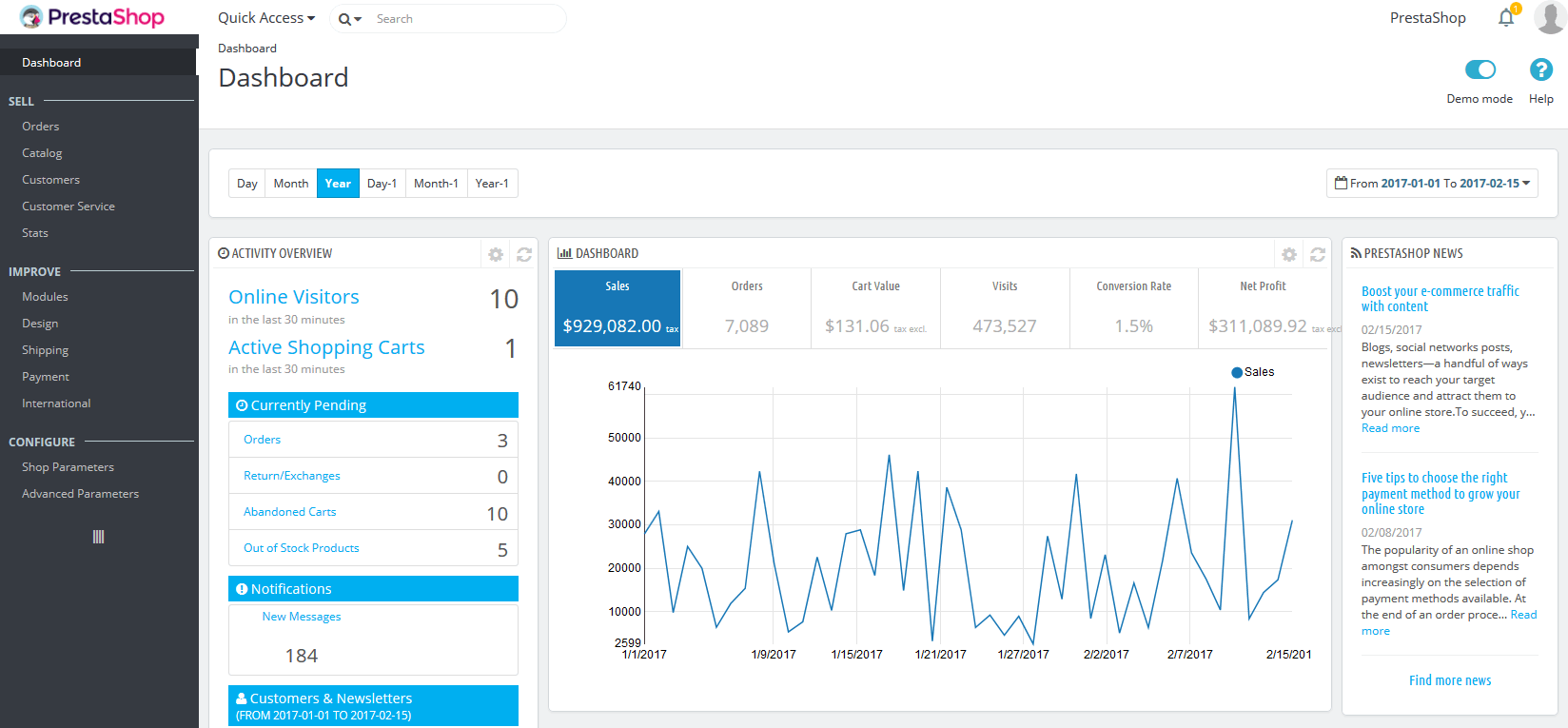Click the PrestaShop shop name link
1568x728 pixels.
1427,18
